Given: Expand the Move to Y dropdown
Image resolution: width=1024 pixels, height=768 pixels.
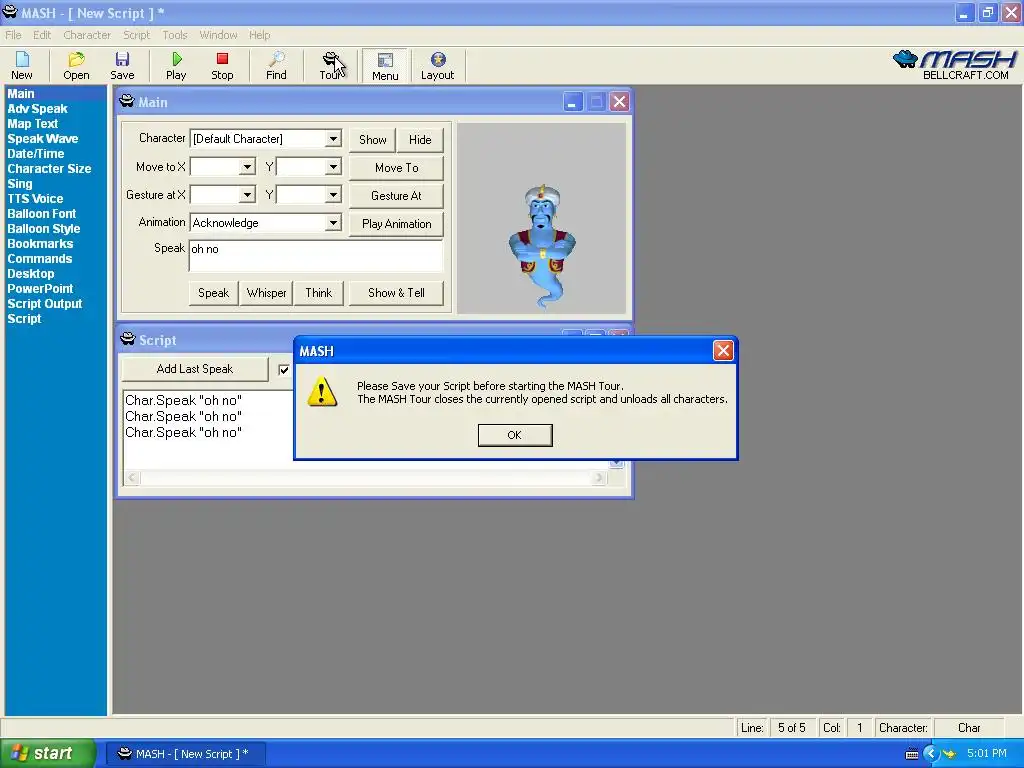Looking at the screenshot, I should pos(333,167).
